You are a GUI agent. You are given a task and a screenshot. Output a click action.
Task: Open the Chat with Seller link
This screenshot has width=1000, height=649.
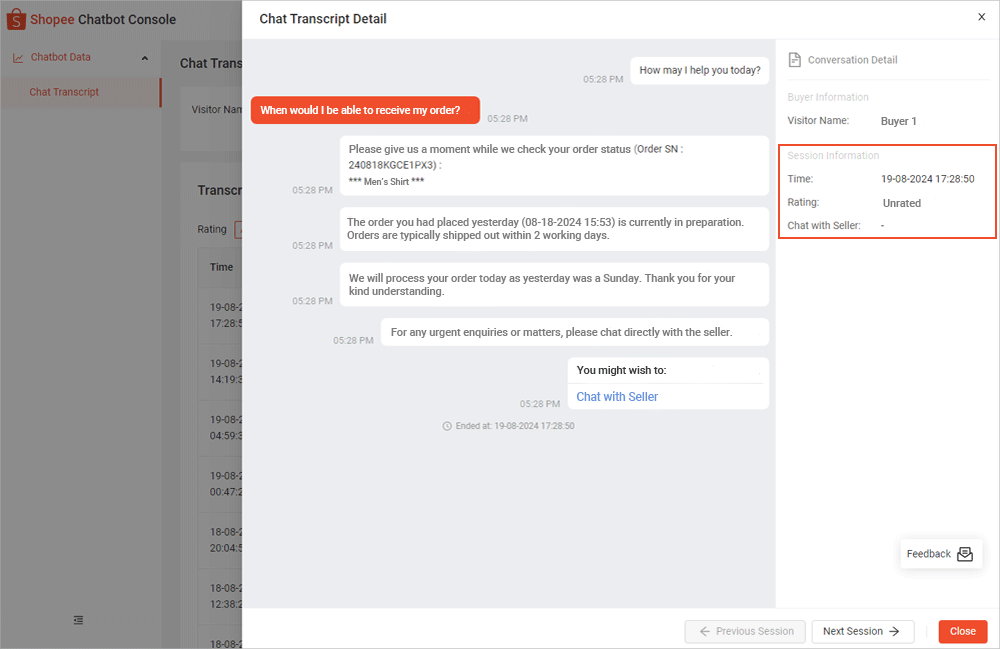tap(616, 396)
